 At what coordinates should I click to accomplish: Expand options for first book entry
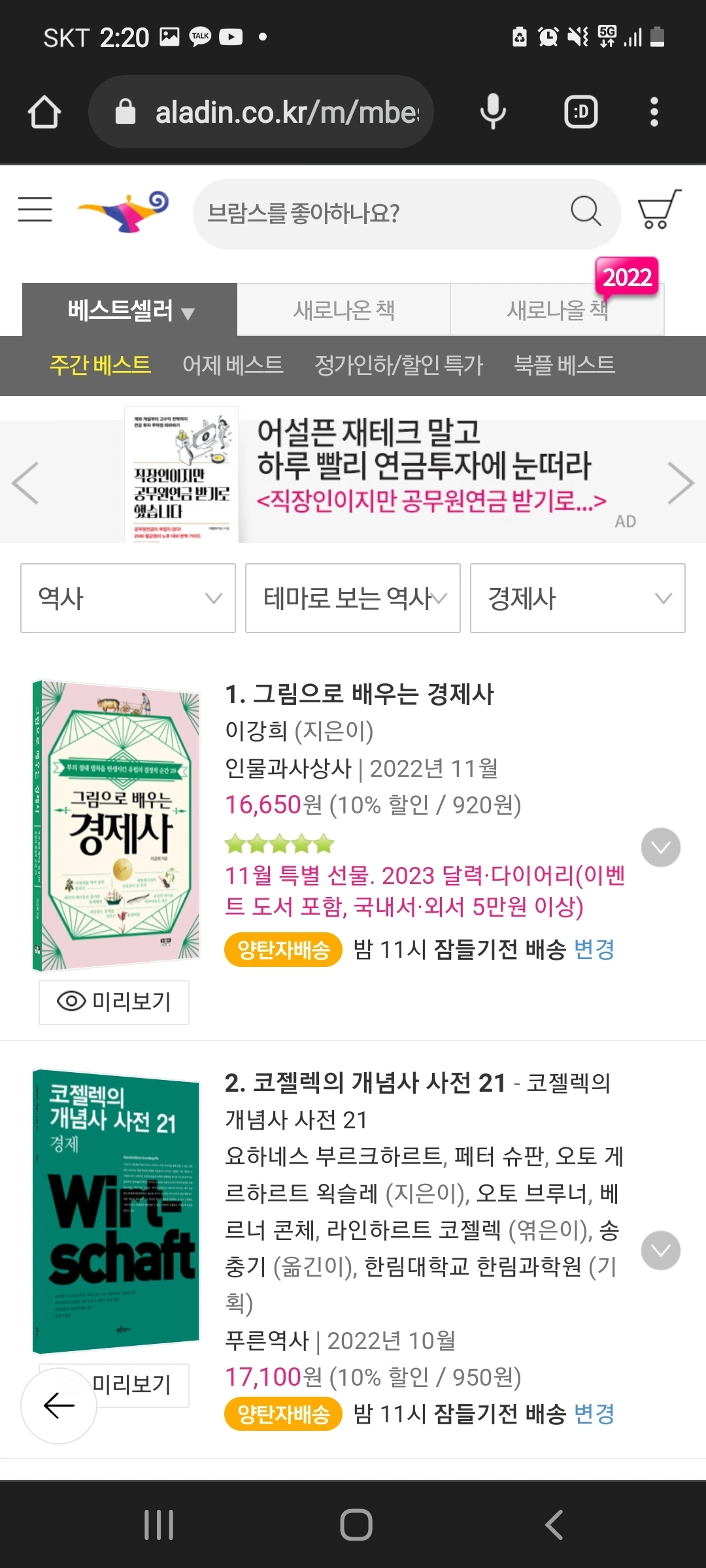pyautogui.click(x=661, y=847)
